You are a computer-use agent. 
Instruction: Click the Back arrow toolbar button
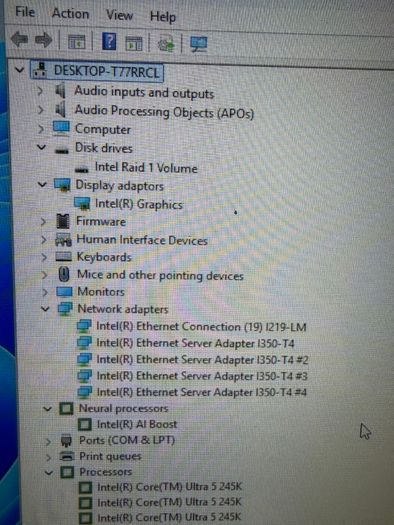[x=19, y=39]
